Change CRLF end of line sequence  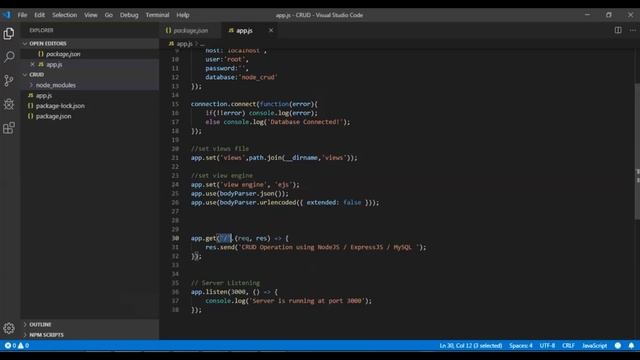coord(568,346)
